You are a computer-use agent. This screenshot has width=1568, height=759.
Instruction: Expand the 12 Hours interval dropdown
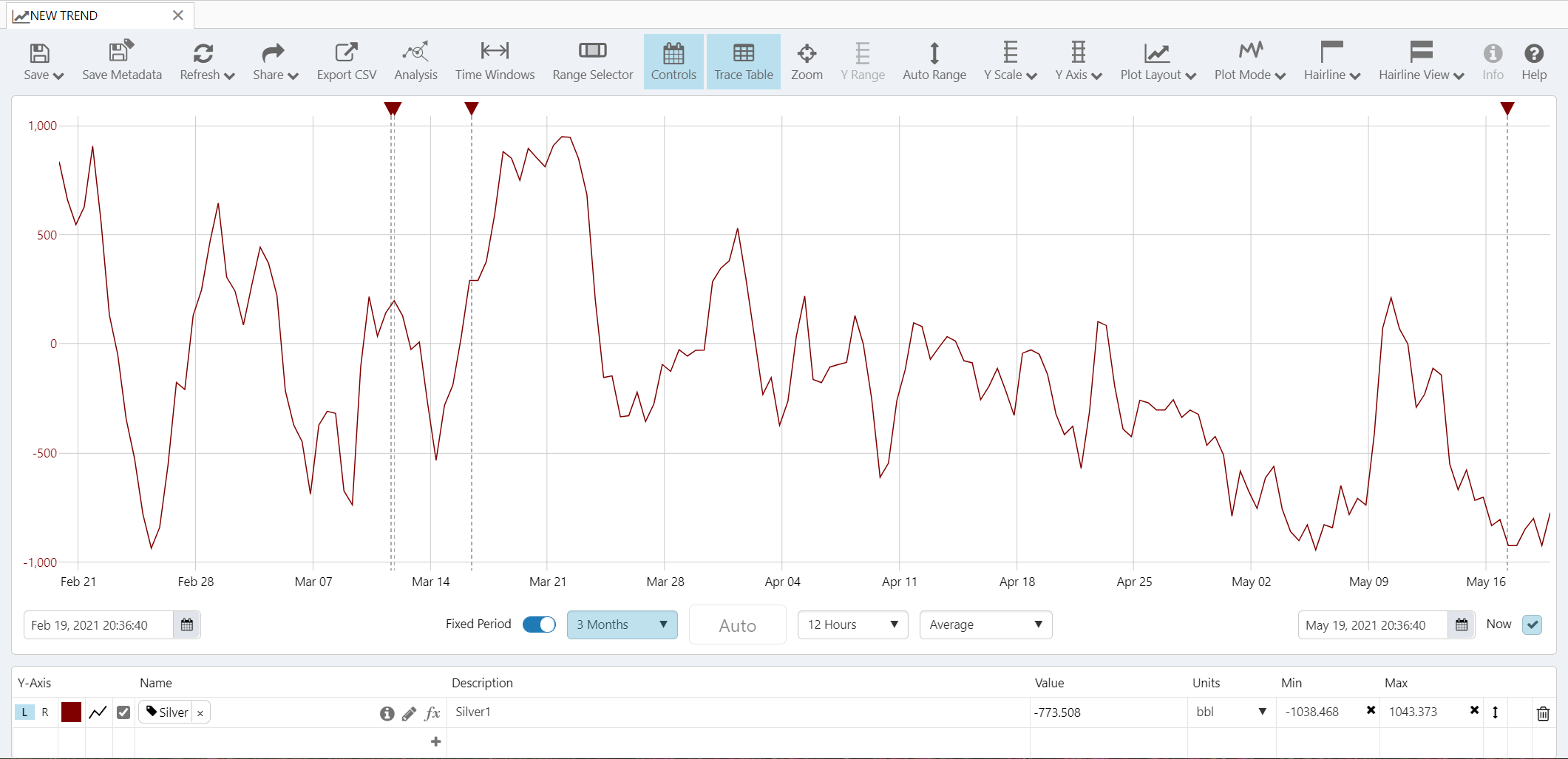[x=852, y=624]
